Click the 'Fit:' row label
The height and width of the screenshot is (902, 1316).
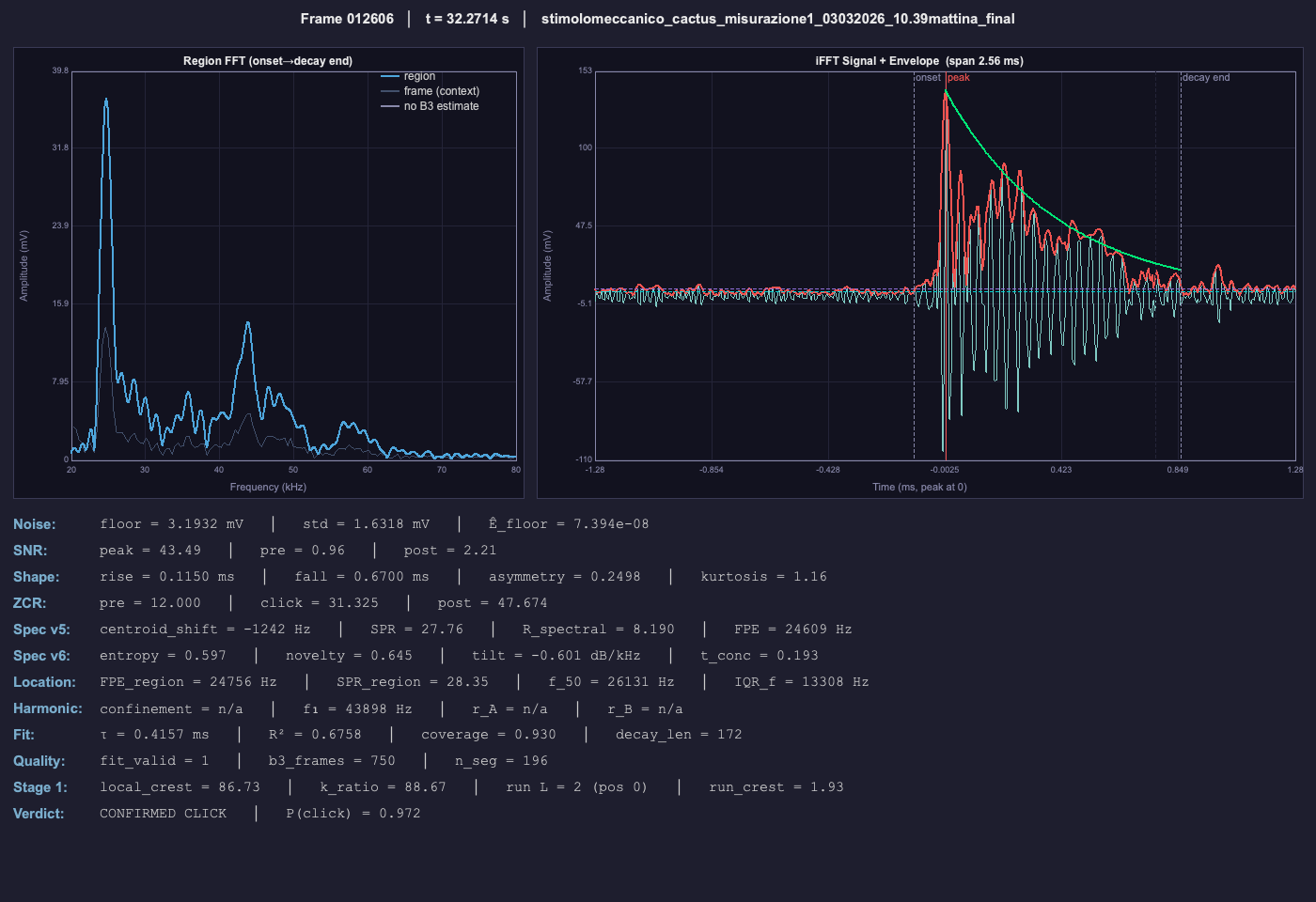click(x=23, y=735)
